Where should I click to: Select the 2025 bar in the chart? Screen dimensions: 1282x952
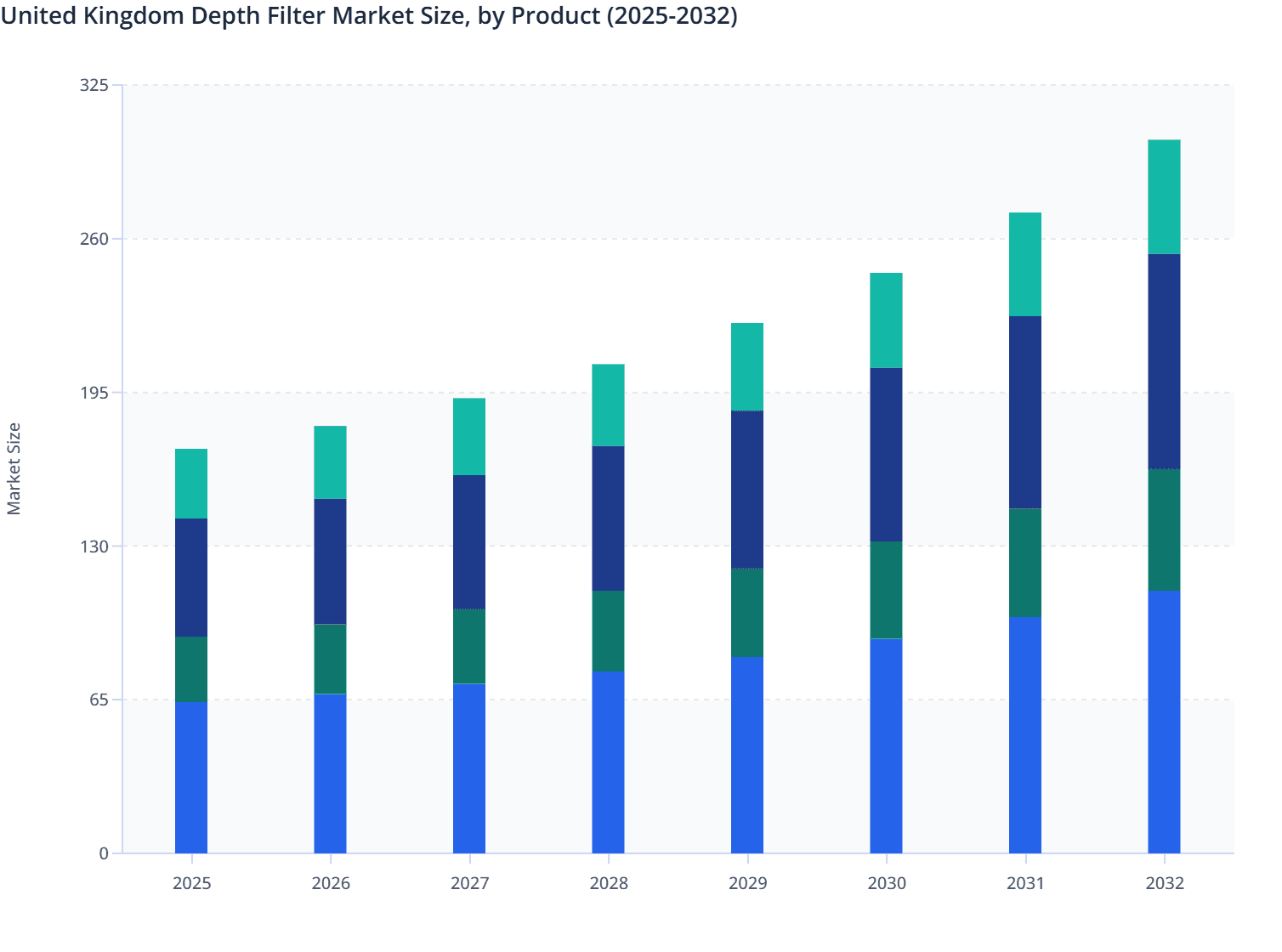191,646
